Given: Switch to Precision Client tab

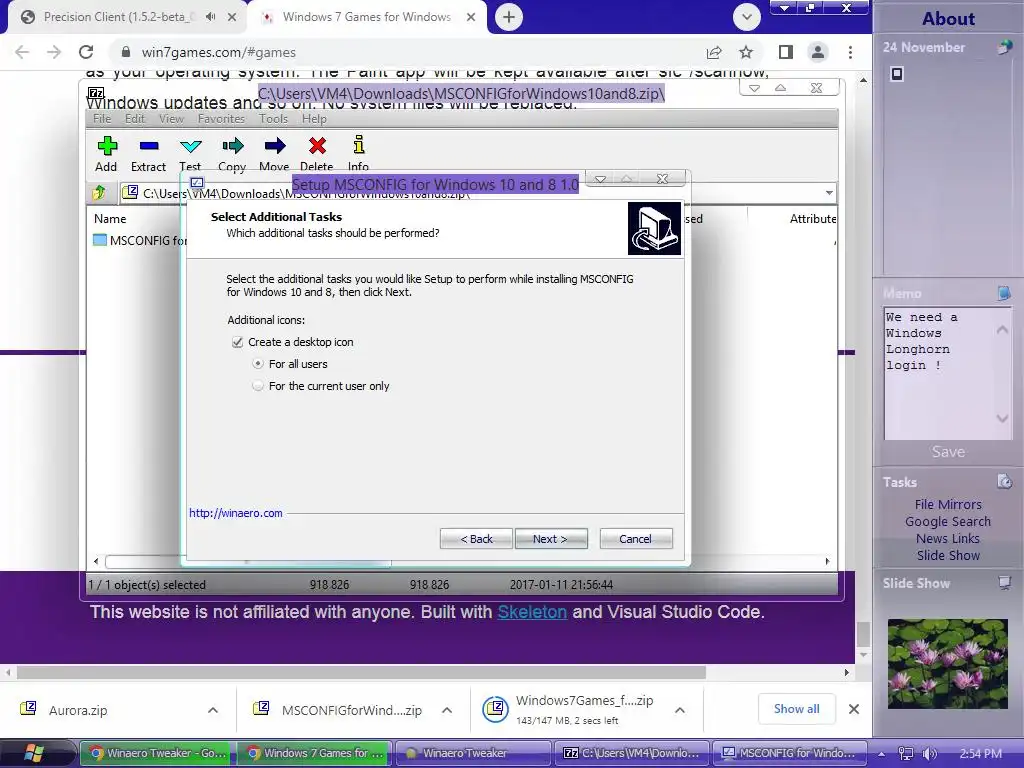Looking at the screenshot, I should pos(120,17).
